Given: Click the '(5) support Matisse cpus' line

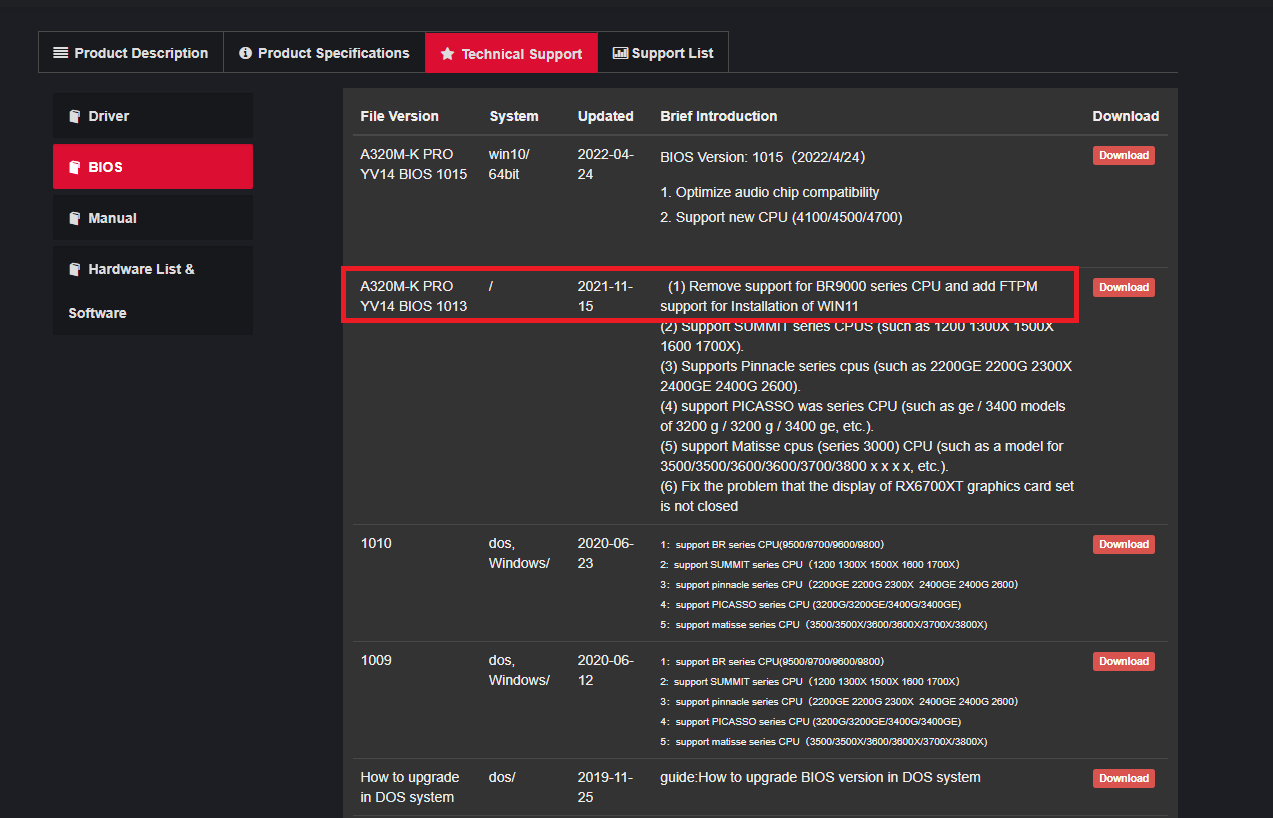Looking at the screenshot, I should (x=862, y=456).
